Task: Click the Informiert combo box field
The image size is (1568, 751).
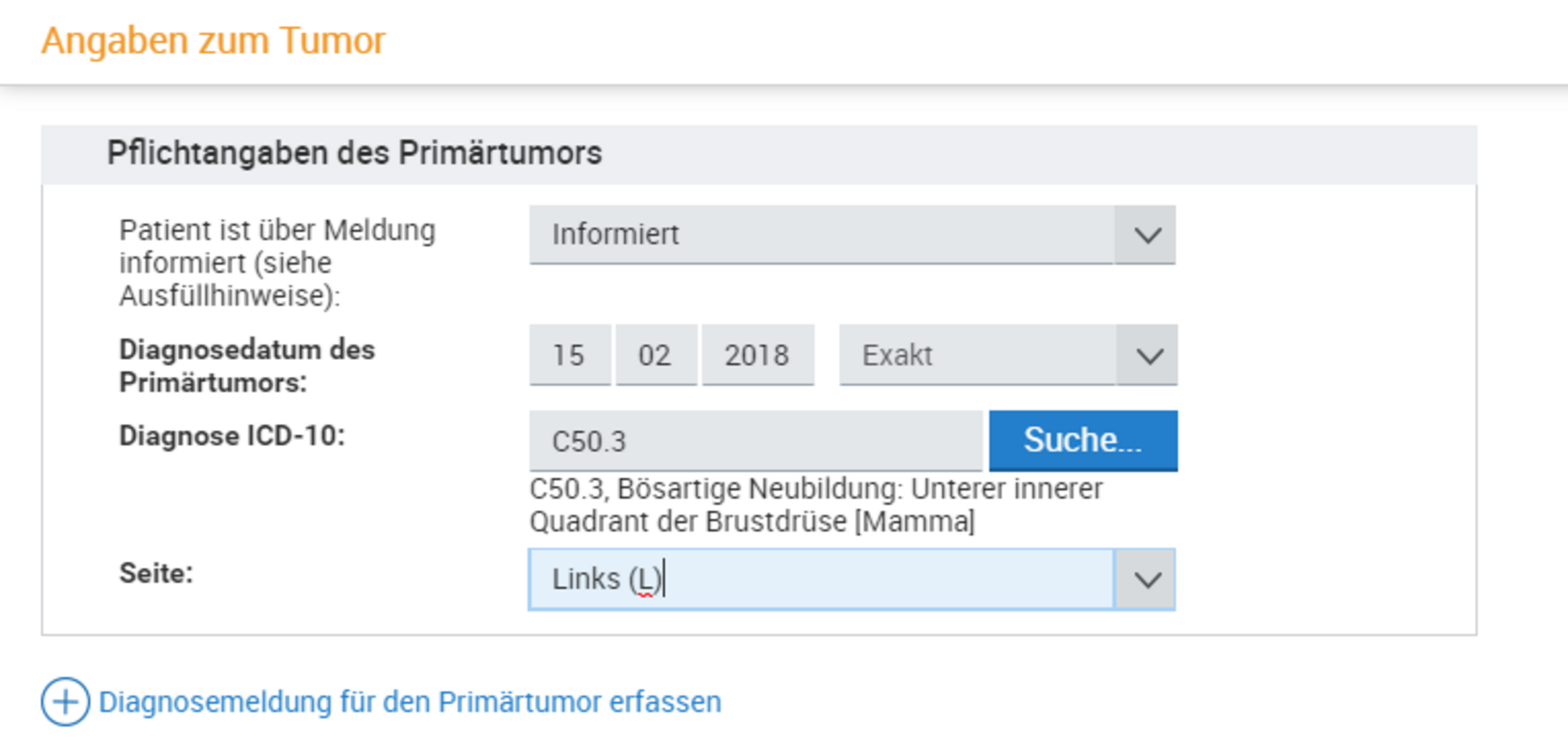Action: click(x=820, y=235)
